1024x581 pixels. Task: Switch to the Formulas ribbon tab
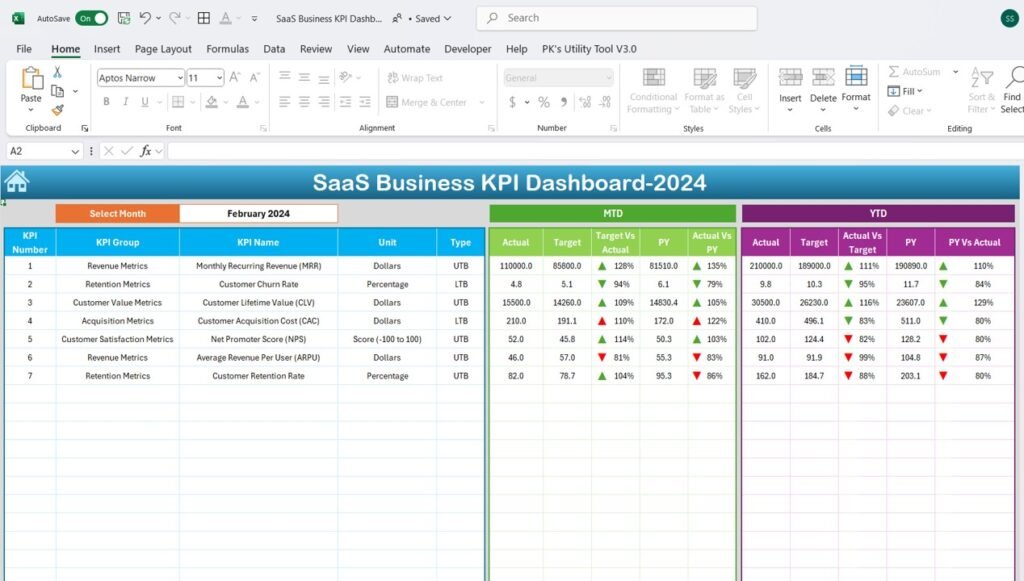(x=227, y=48)
